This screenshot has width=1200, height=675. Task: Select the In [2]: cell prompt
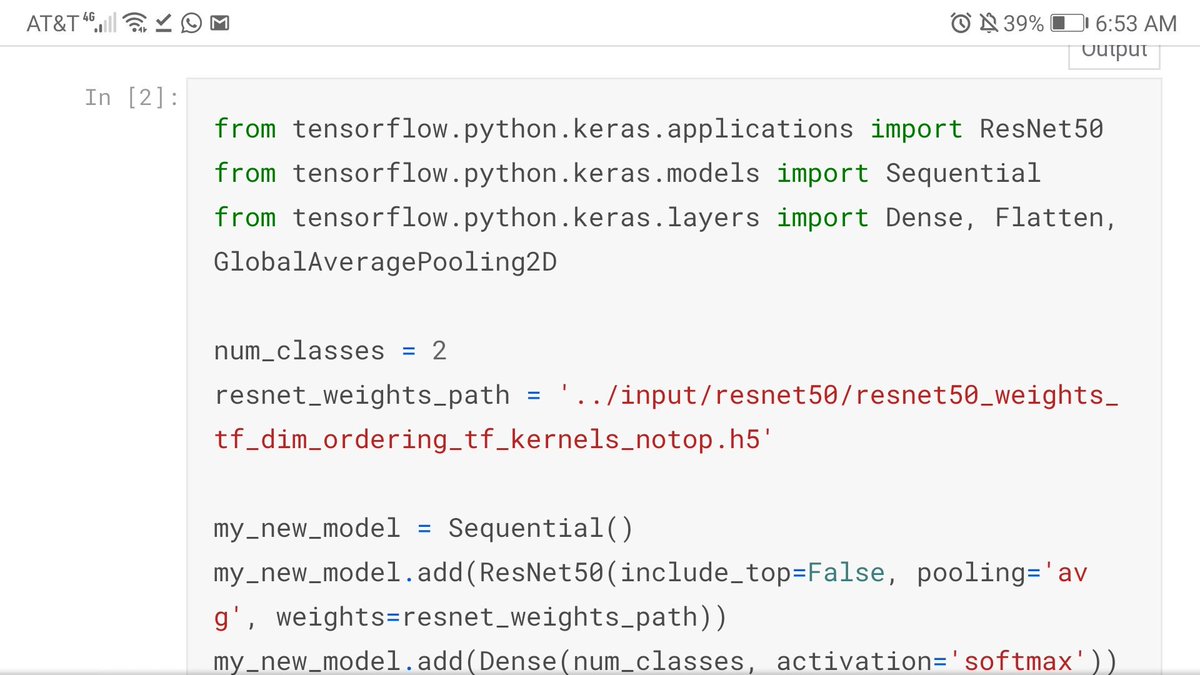(x=131, y=97)
